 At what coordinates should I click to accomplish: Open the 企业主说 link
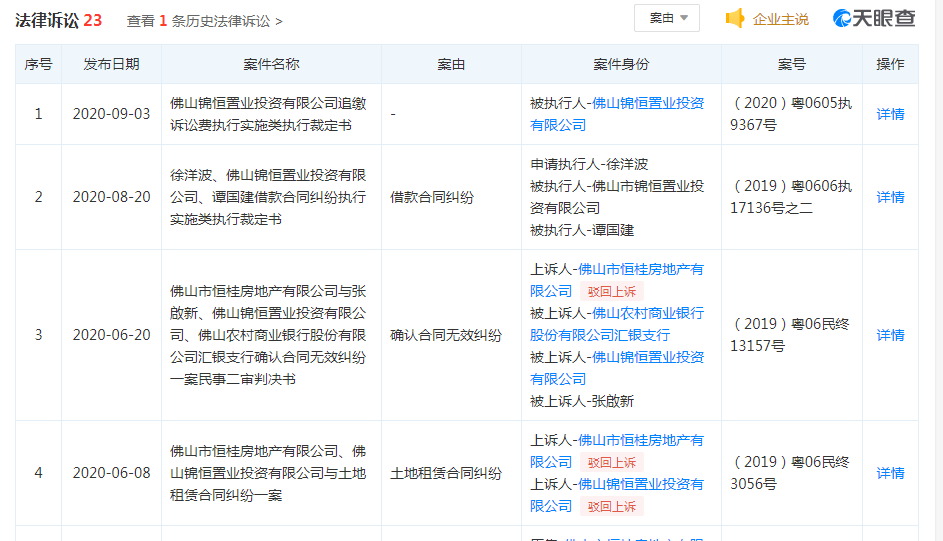pos(780,19)
